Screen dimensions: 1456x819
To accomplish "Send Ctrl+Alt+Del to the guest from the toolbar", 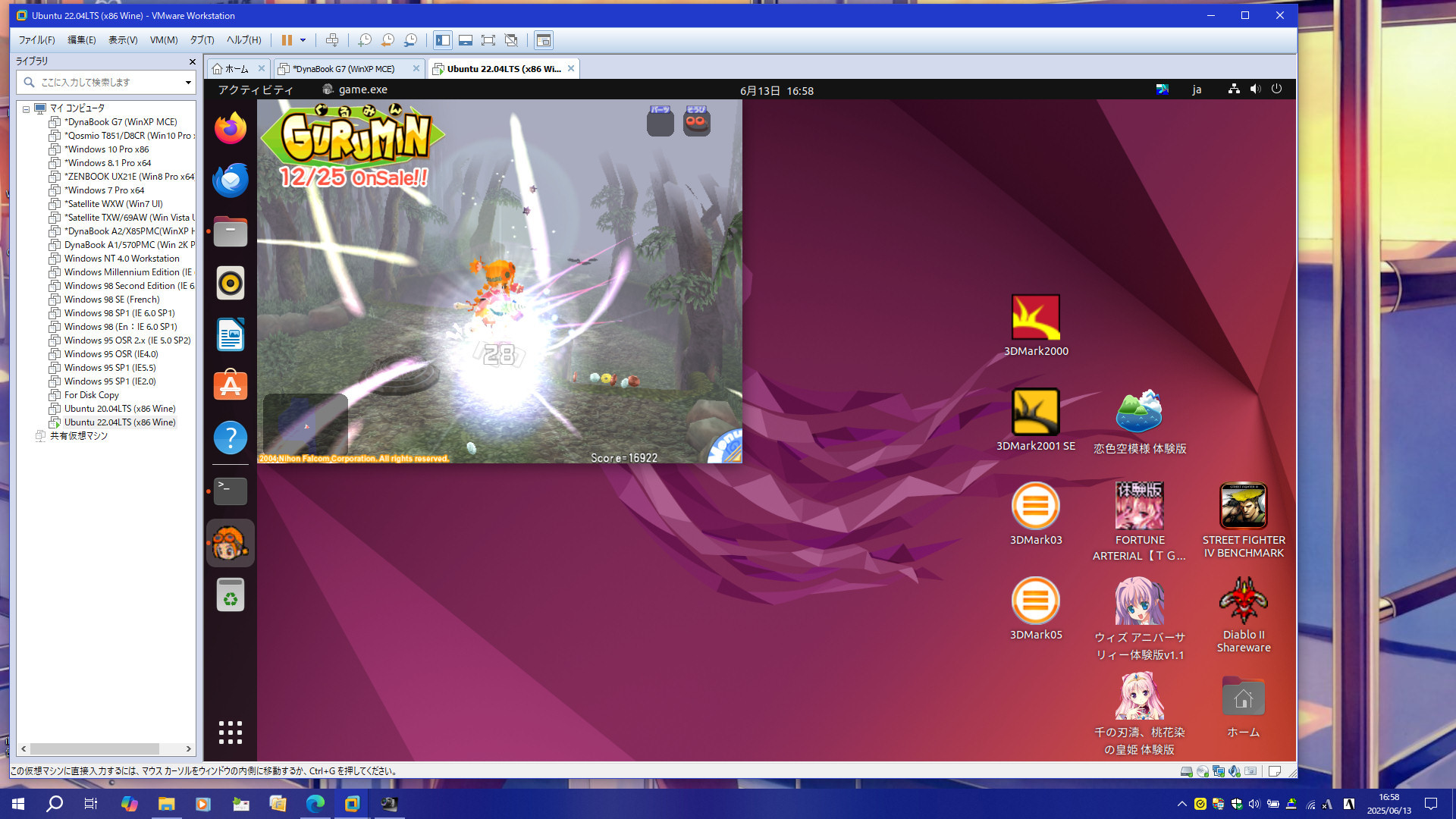I will (x=332, y=40).
